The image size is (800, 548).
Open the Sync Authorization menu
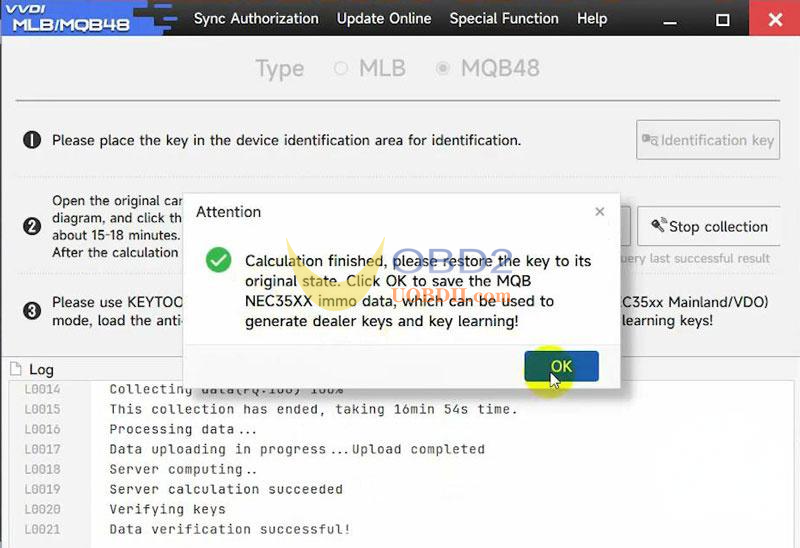pyautogui.click(x=256, y=19)
